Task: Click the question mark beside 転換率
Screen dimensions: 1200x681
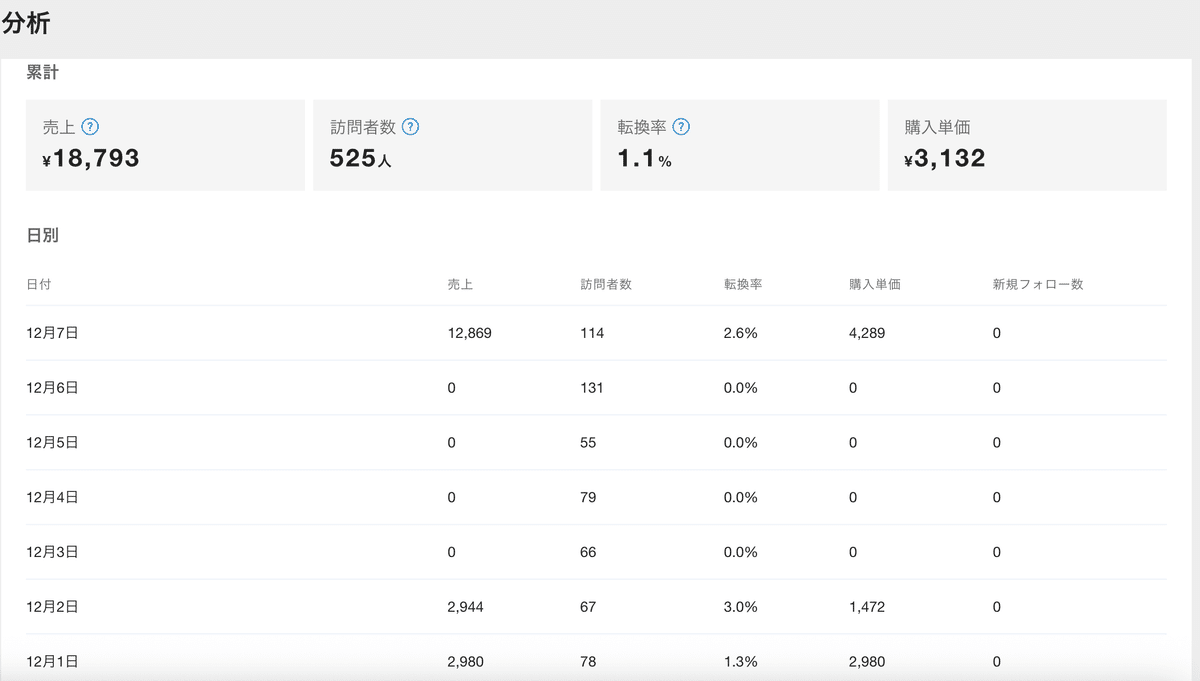Action: [x=681, y=127]
